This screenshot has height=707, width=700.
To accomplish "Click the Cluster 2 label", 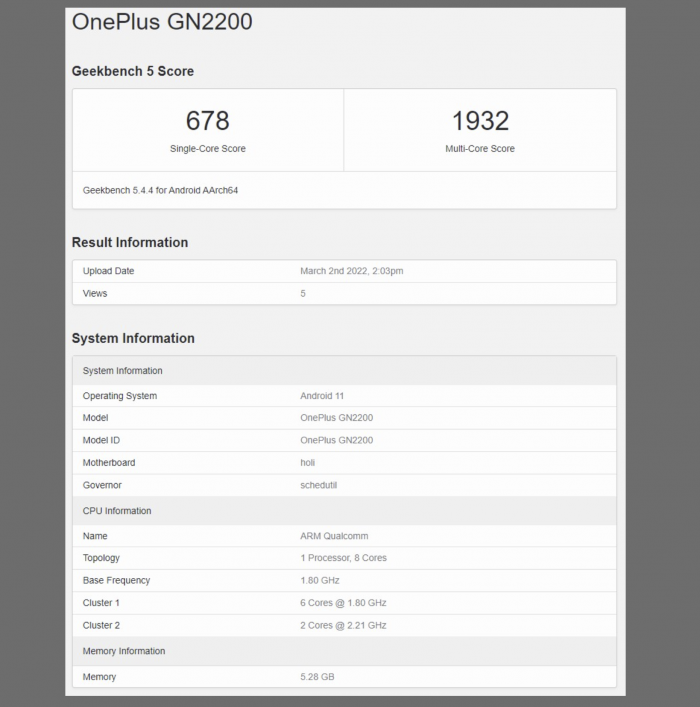I will tap(101, 626).
